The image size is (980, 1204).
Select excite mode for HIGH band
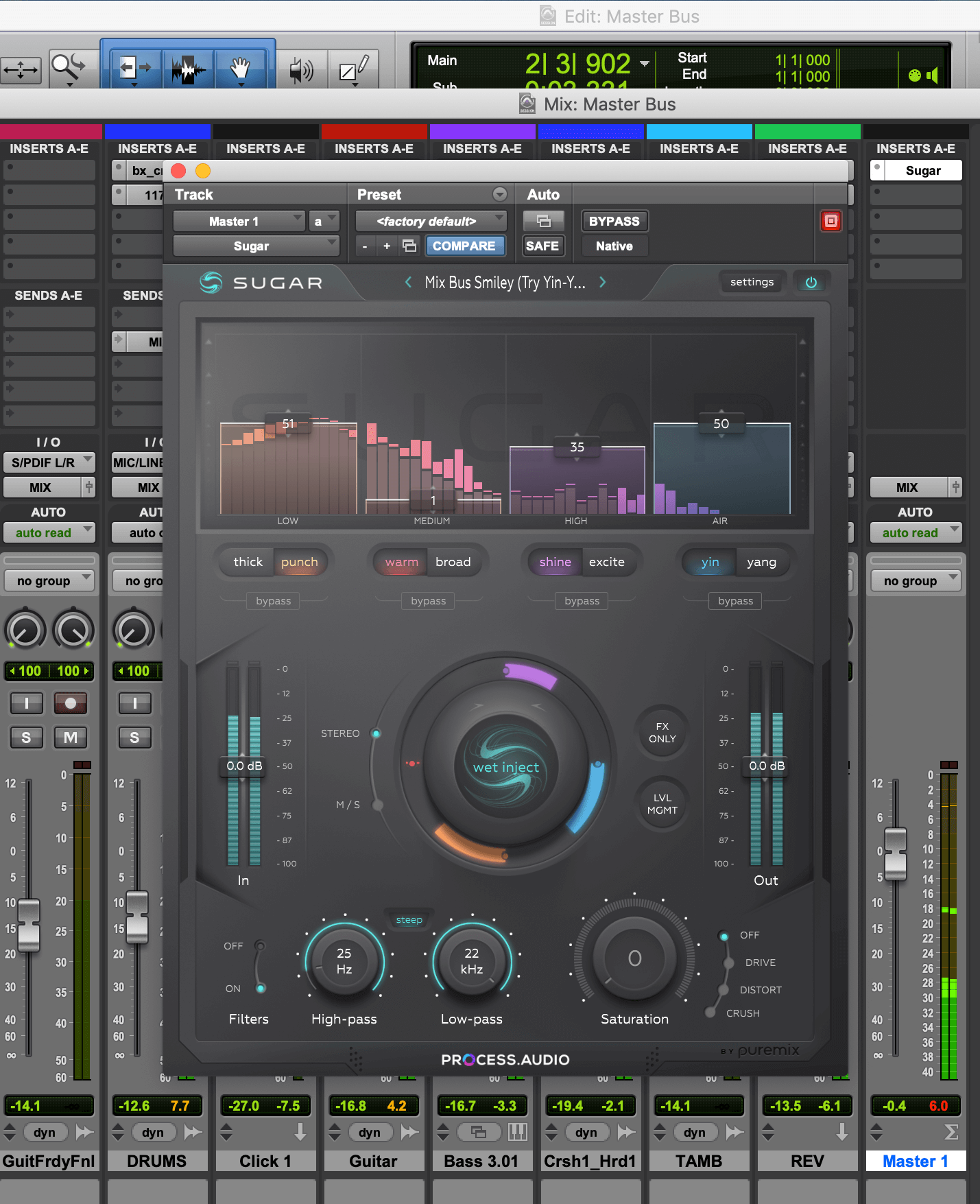click(607, 562)
